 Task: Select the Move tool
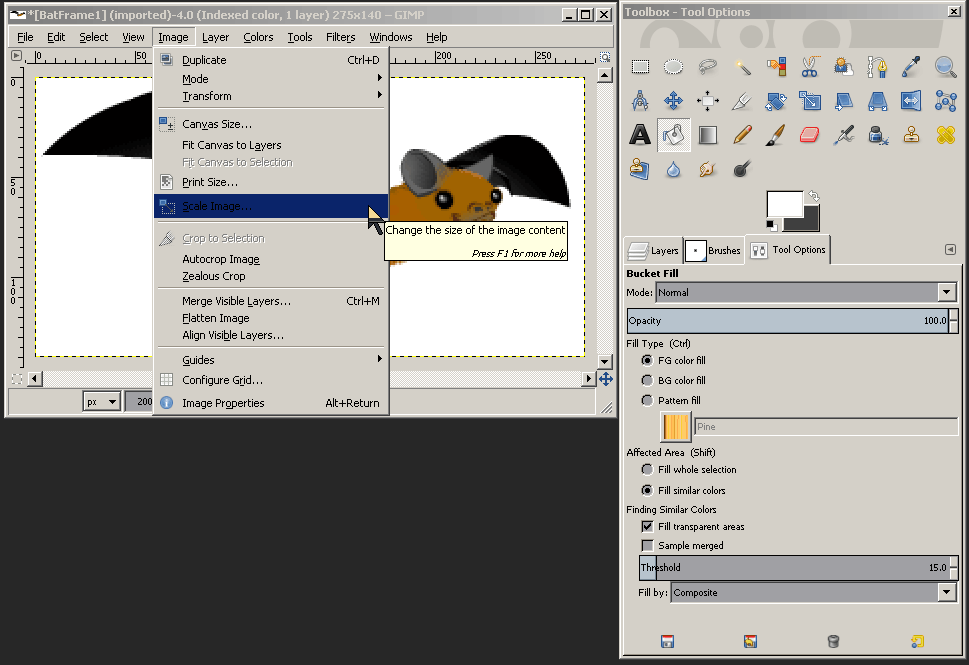pos(674,101)
